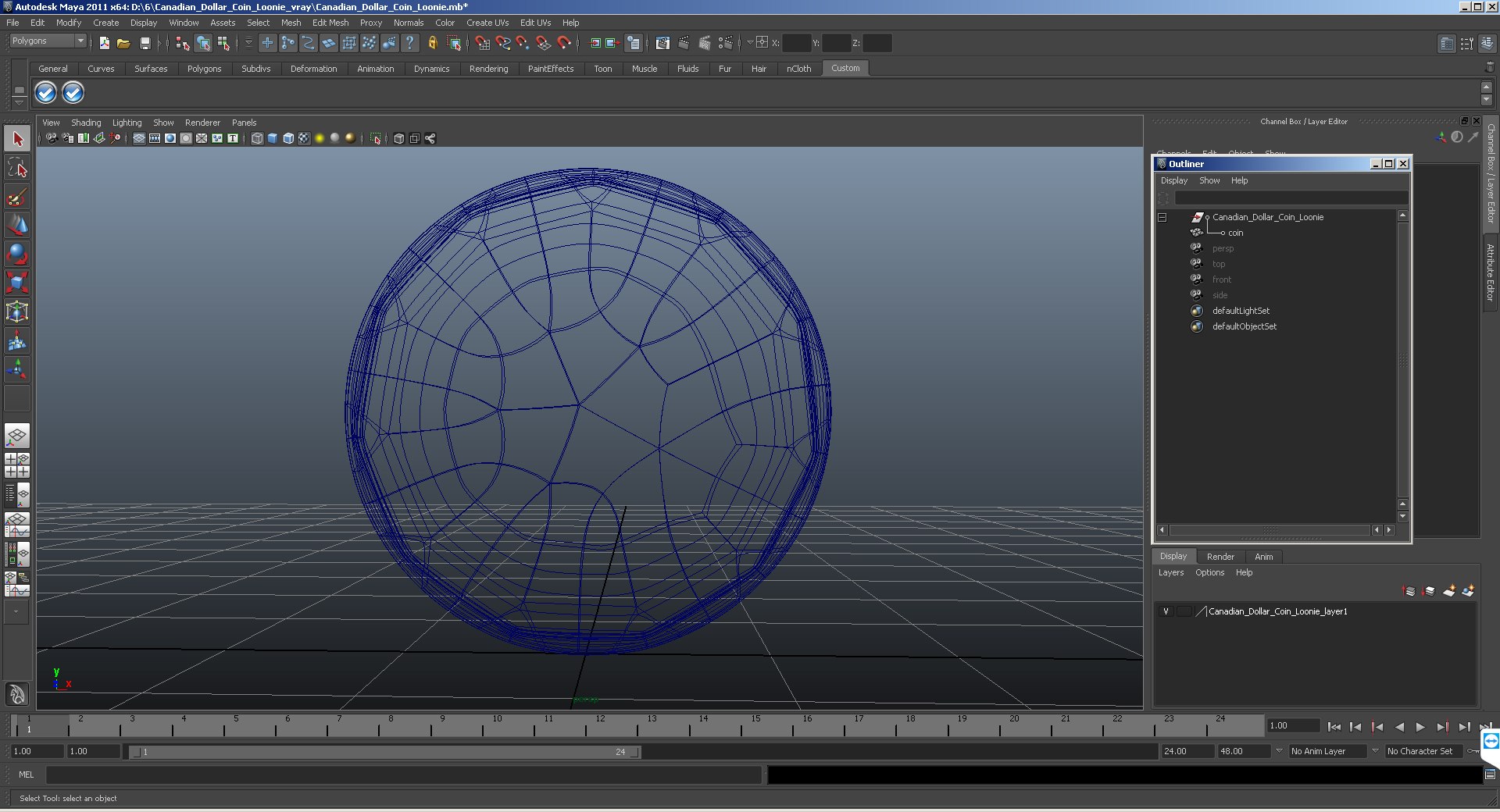Open coordinate input mode dropdown arrow
This screenshot has width=1500, height=812.
[x=750, y=43]
